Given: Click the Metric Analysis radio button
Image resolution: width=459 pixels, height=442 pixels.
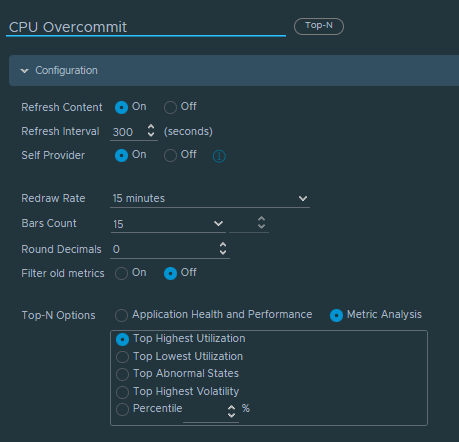Looking at the screenshot, I should [x=336, y=315].
